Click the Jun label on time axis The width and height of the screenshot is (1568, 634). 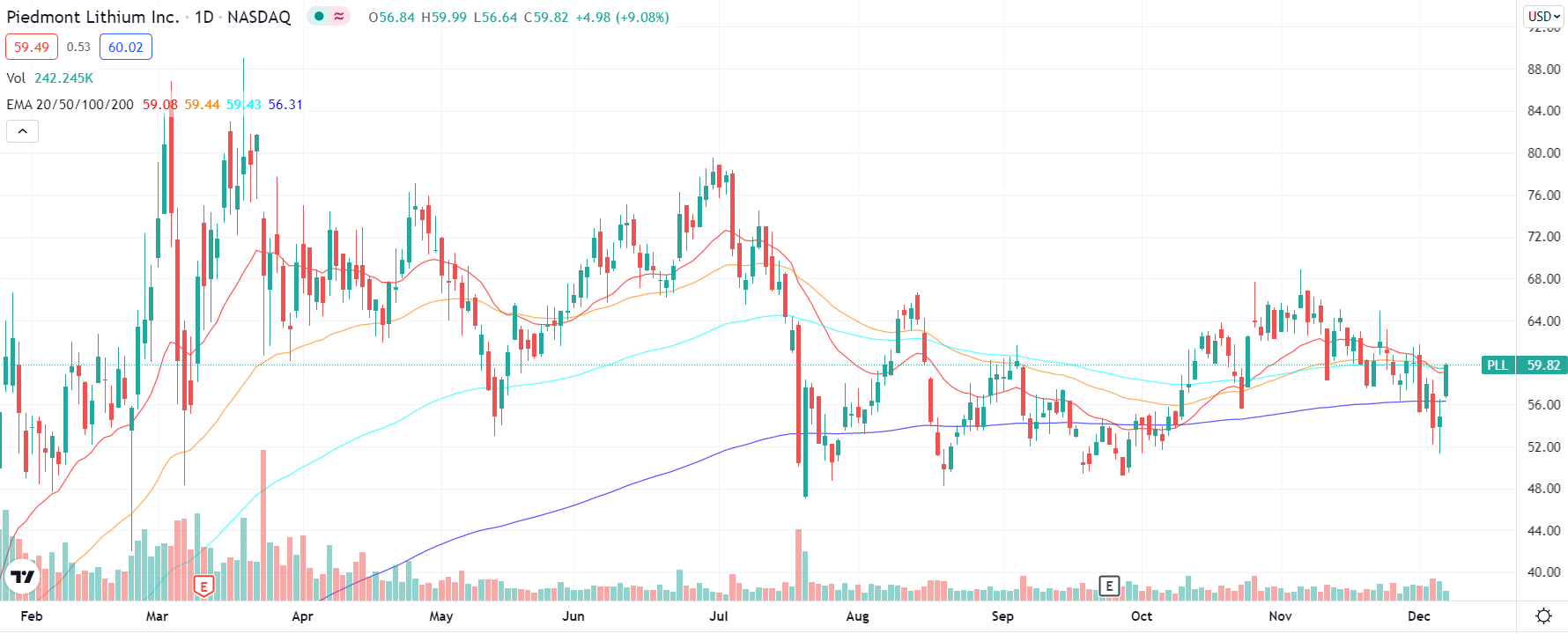tap(573, 616)
